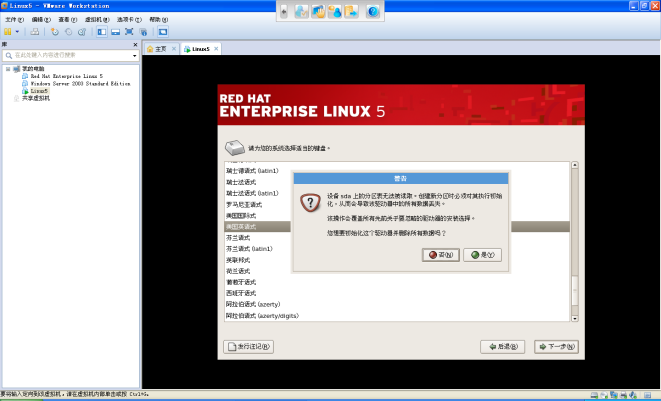
Task: Click the printer status bar icon
Action: coord(623,395)
